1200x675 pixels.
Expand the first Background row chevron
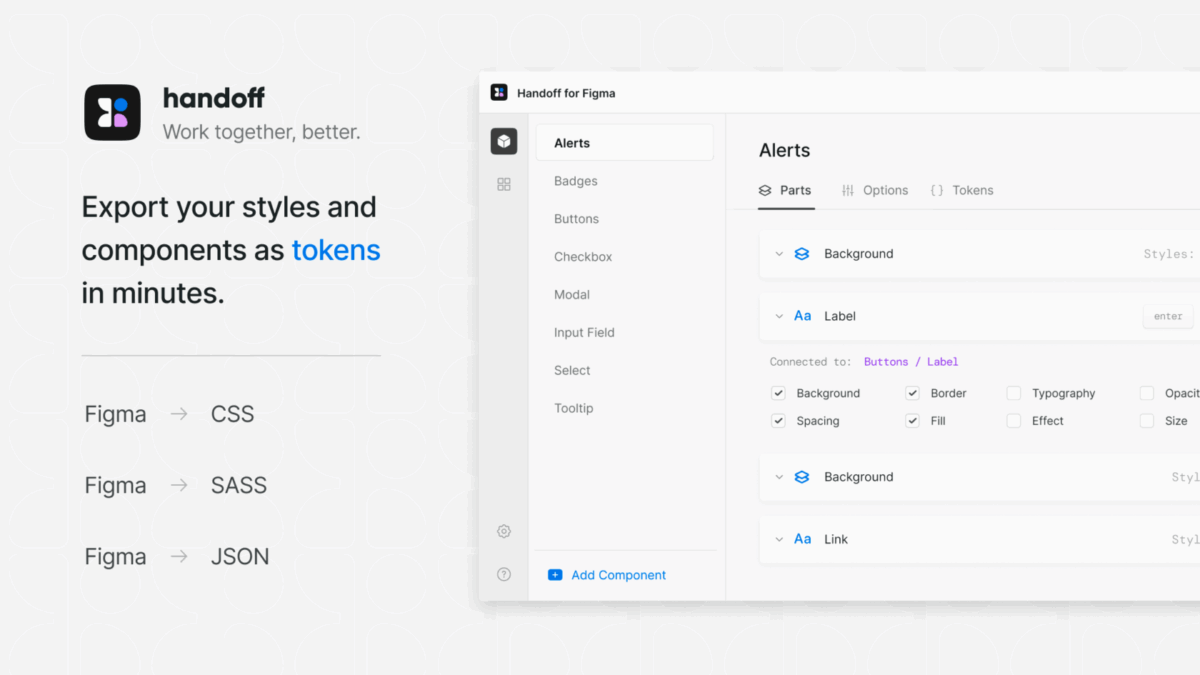(779, 254)
